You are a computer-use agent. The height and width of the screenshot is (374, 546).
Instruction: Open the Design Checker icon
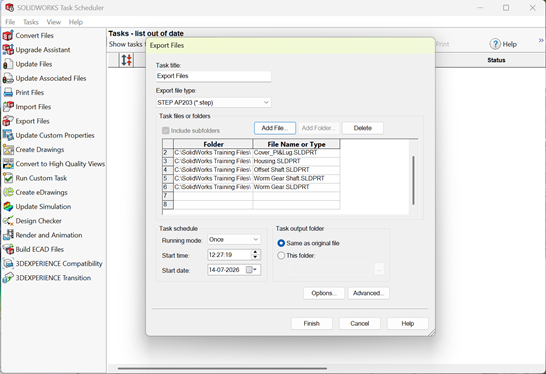[8, 221]
